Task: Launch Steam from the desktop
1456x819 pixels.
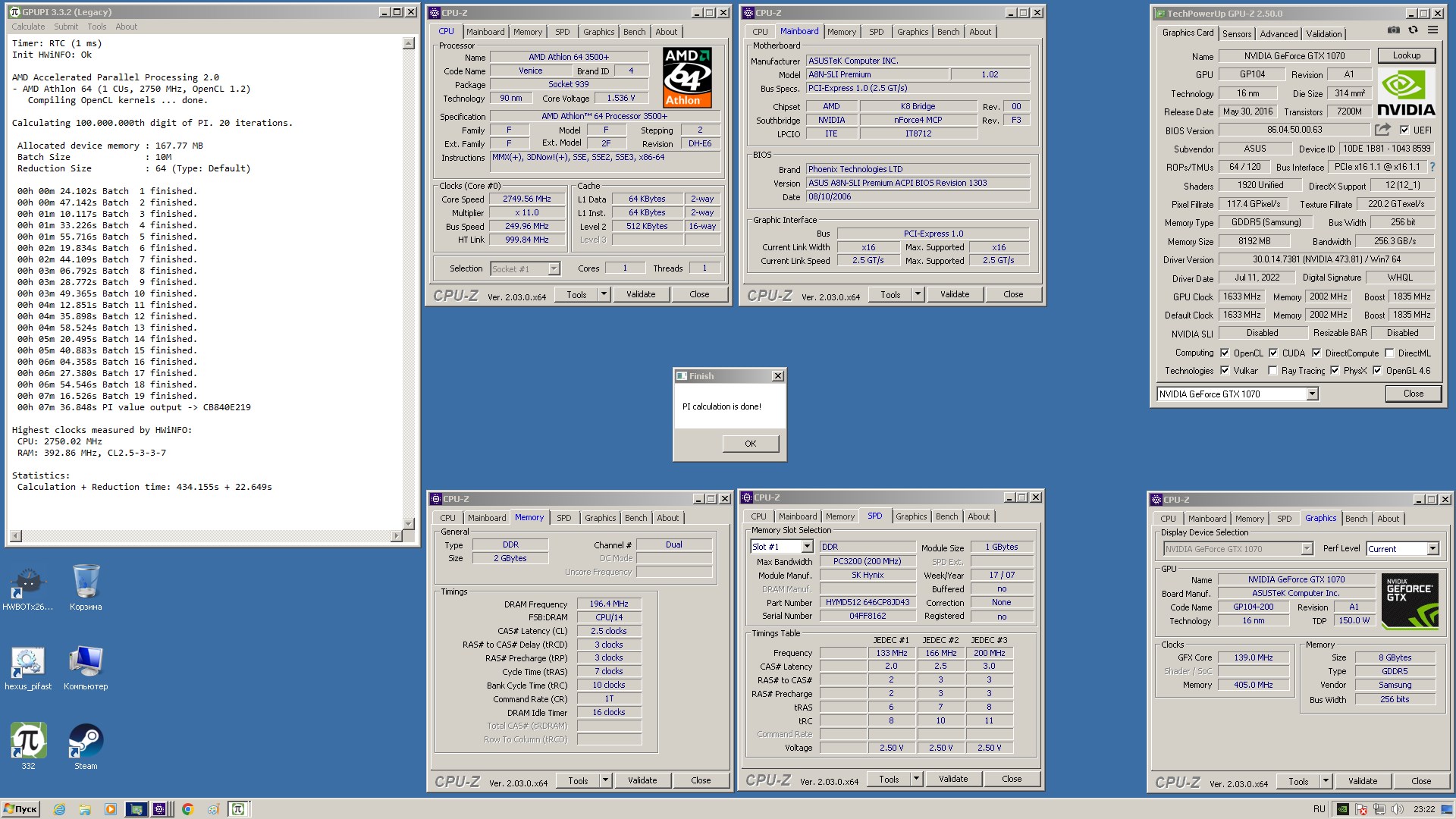Action: click(86, 747)
